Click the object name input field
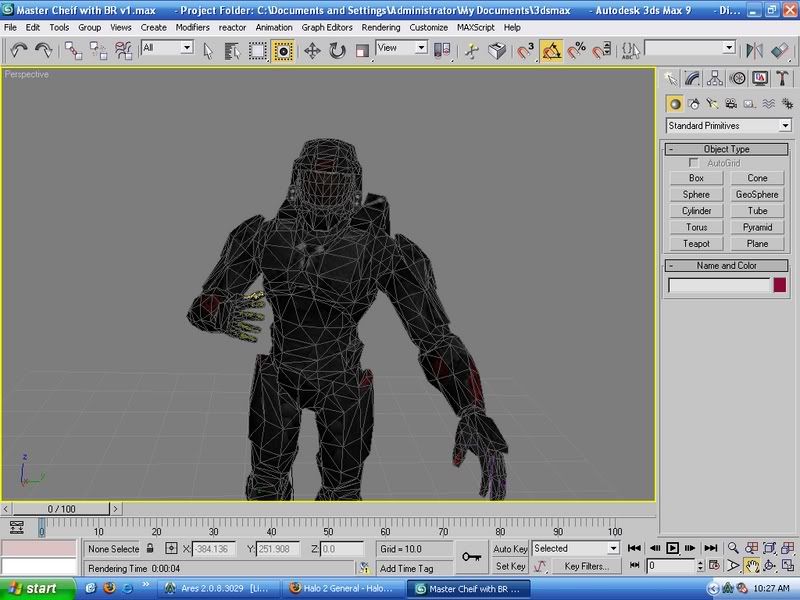 click(719, 285)
